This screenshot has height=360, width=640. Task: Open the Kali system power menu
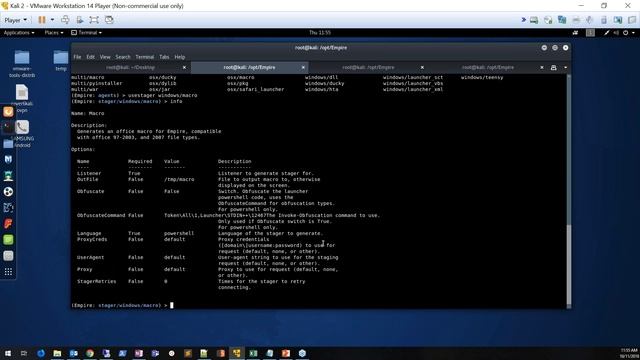[x=629, y=33]
